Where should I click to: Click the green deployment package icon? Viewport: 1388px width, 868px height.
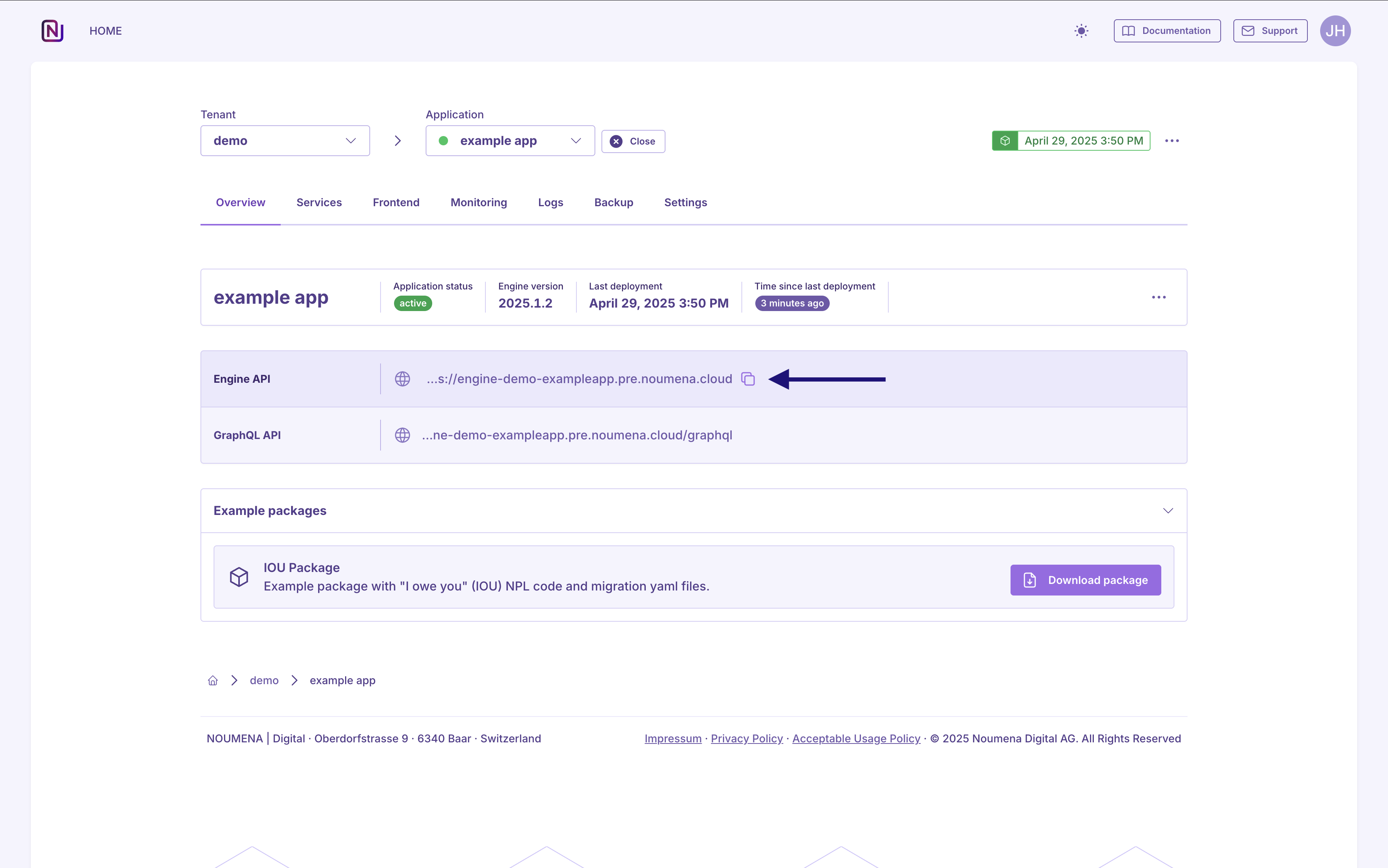pos(1005,141)
